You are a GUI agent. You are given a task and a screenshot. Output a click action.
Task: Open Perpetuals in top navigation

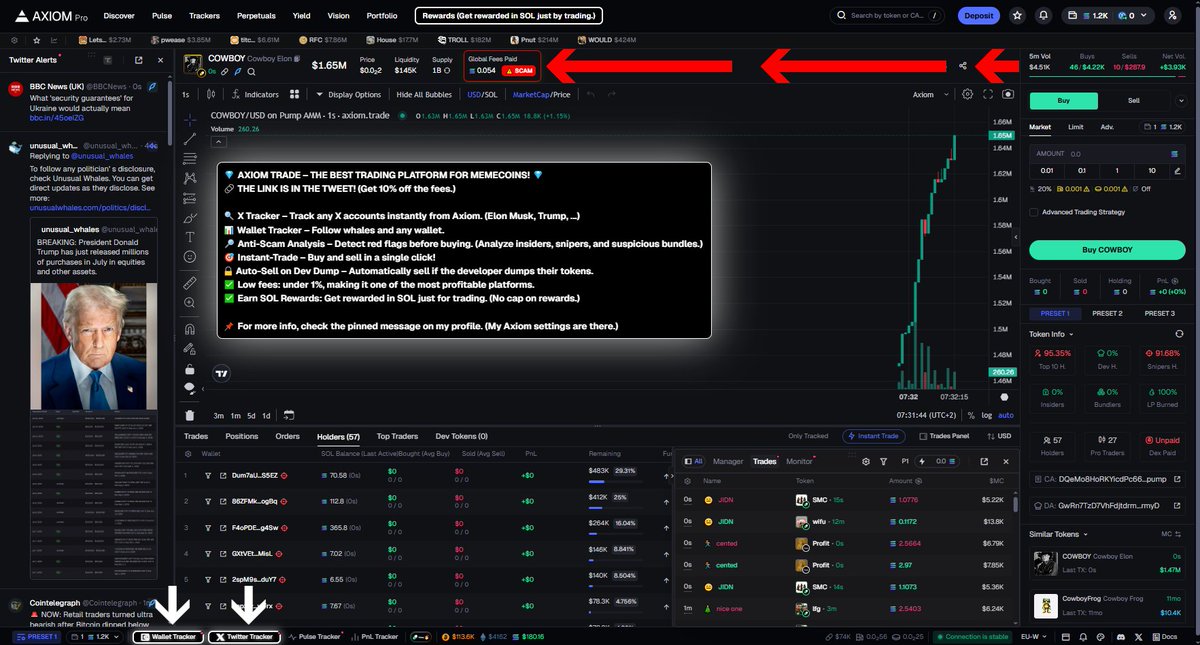pyautogui.click(x=257, y=16)
